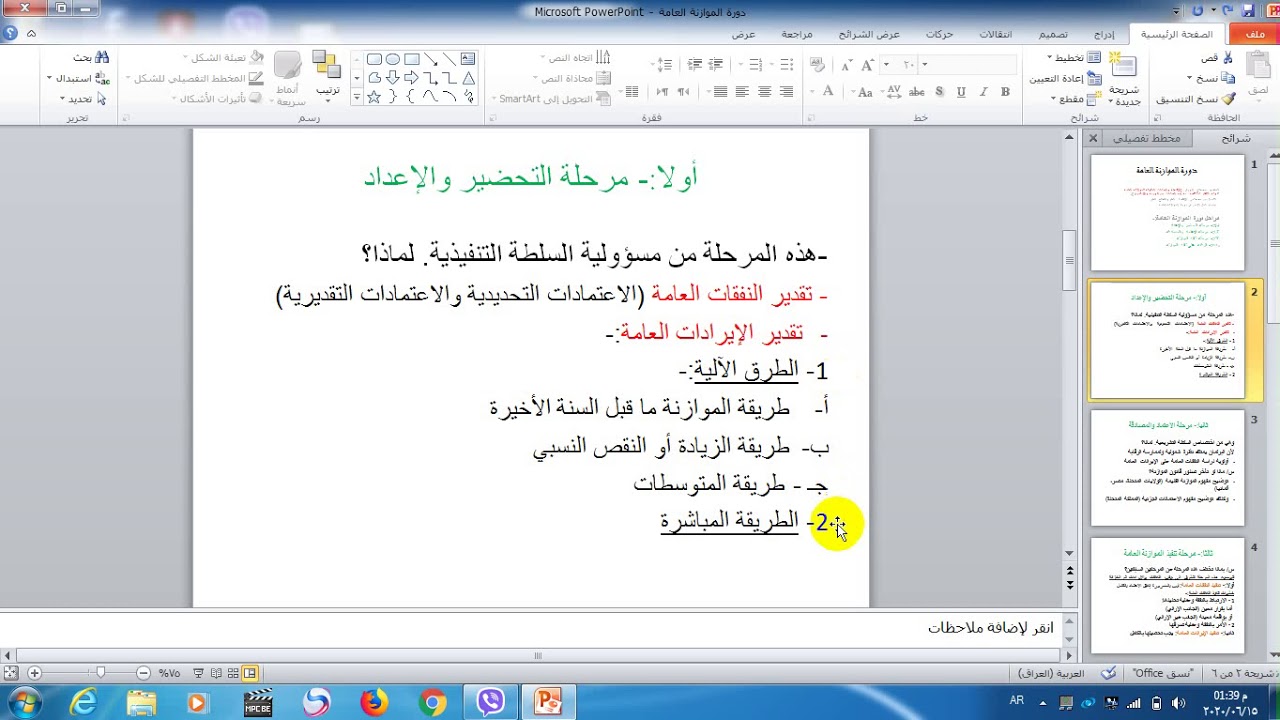Select slide 1 thumbnail in panel

point(1167,212)
